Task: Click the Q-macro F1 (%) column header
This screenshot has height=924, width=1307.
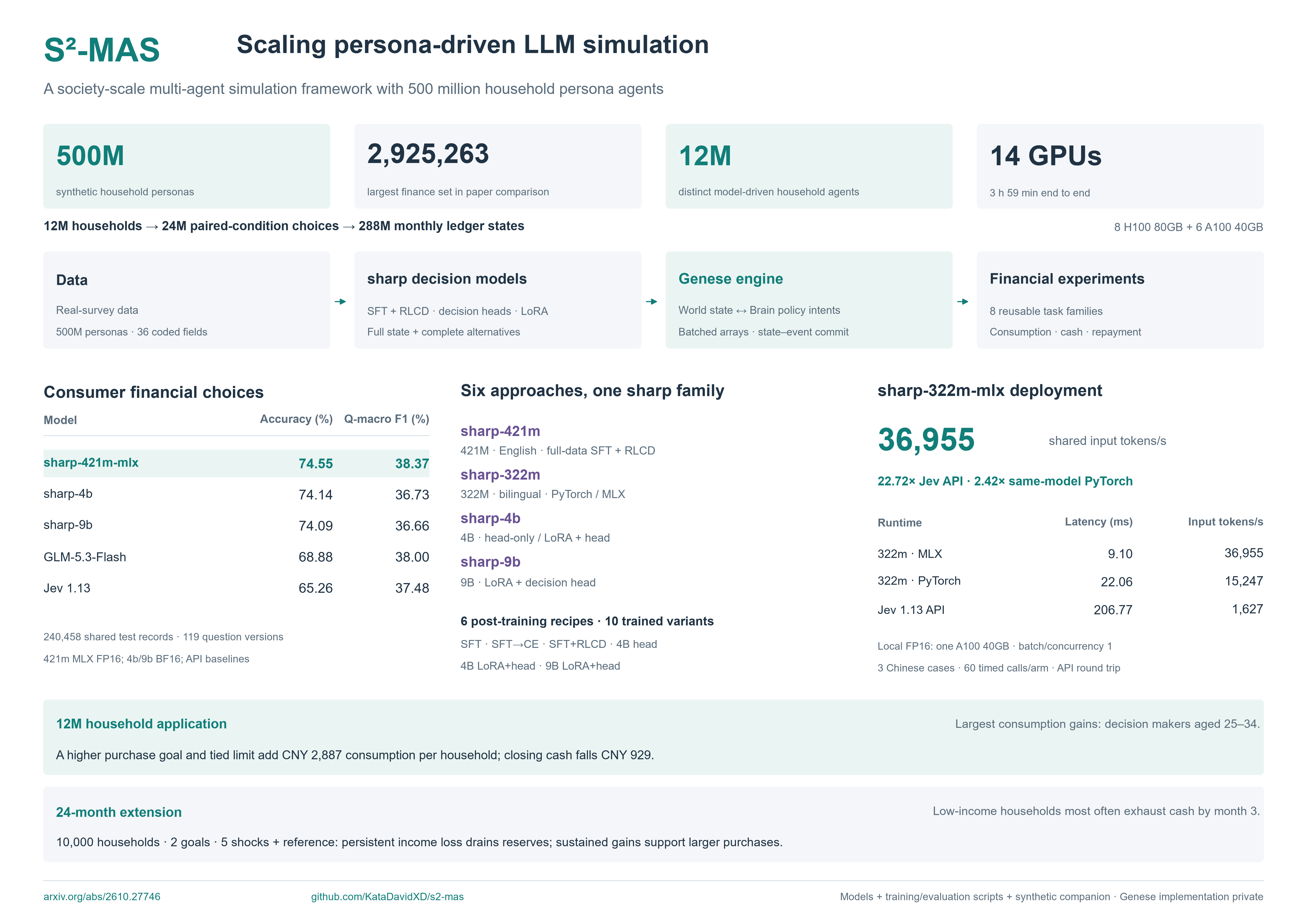Action: pyautogui.click(x=387, y=419)
